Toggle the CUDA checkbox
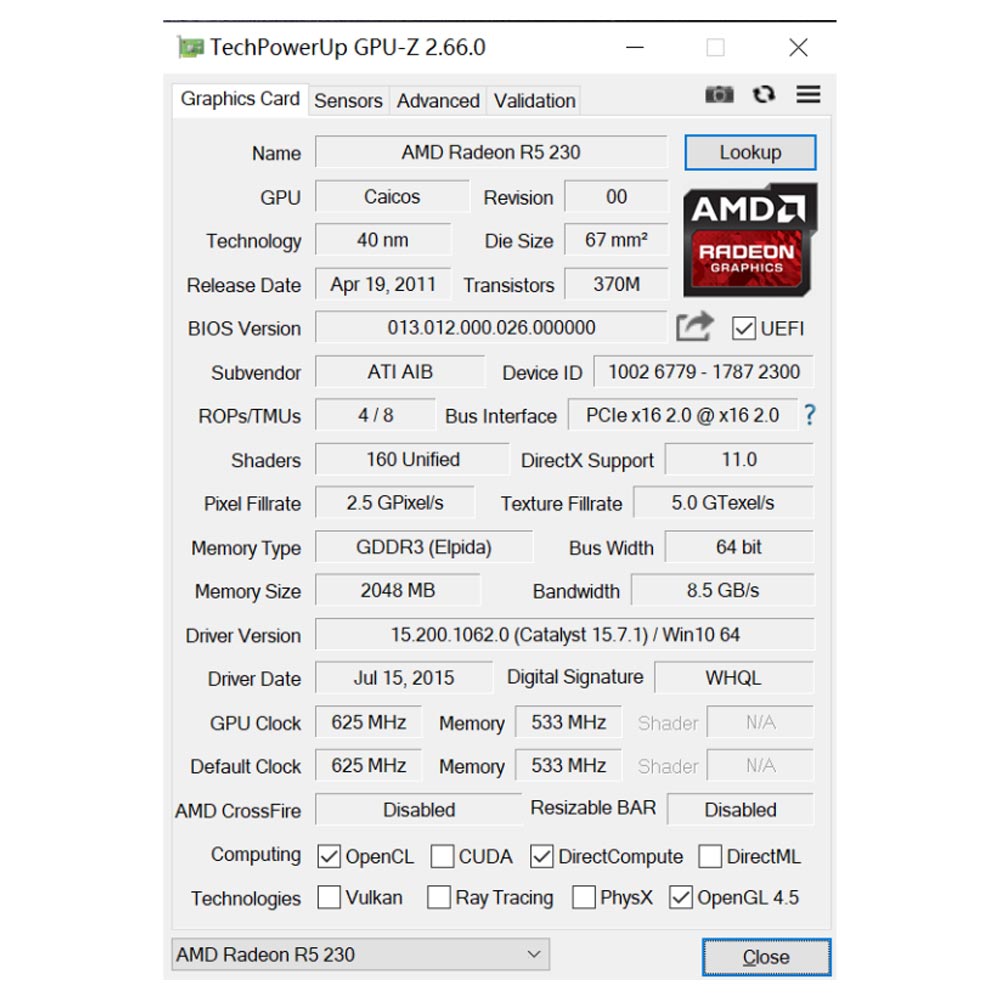The height and width of the screenshot is (1000, 1000). [442, 856]
